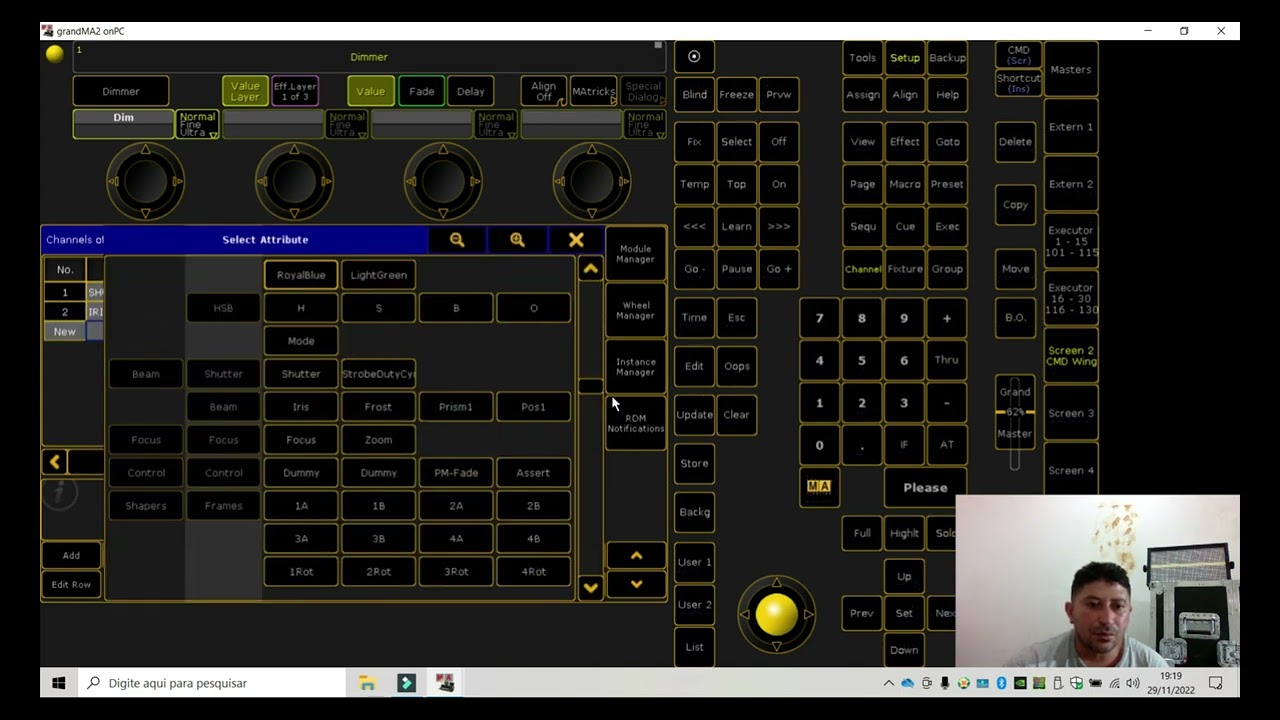Add a new channel with Add button
This screenshot has height=720, width=1280.
click(71, 556)
